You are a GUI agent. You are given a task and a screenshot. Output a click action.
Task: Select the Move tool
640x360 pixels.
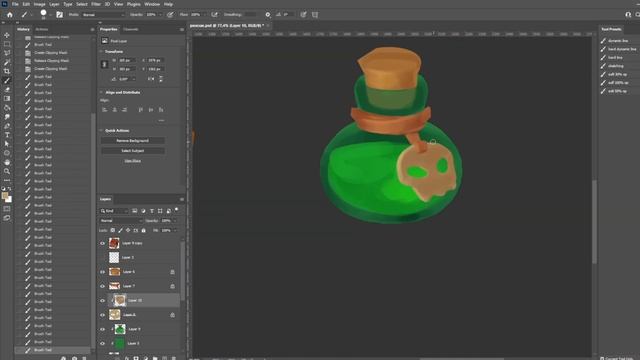coord(7,35)
